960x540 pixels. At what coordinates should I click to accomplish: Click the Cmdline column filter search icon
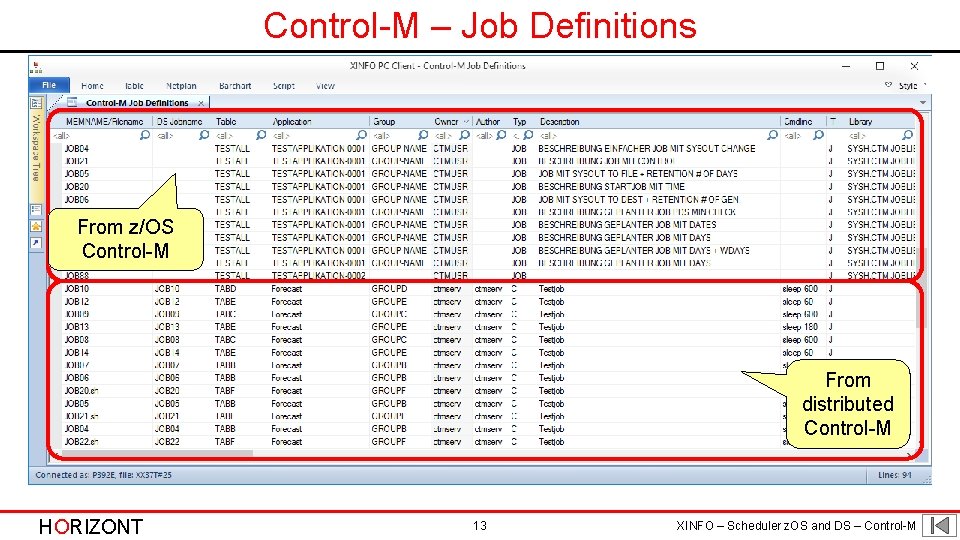click(x=818, y=135)
